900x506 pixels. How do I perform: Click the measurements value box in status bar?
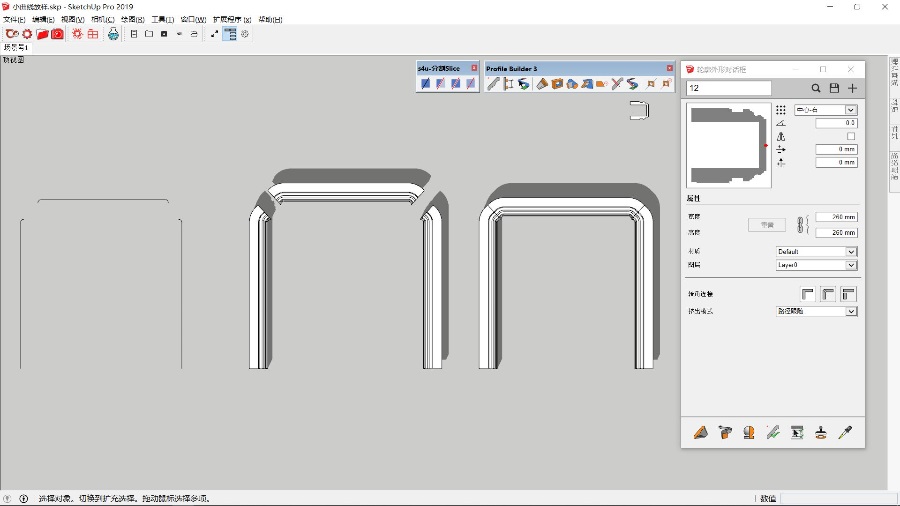coord(838,499)
